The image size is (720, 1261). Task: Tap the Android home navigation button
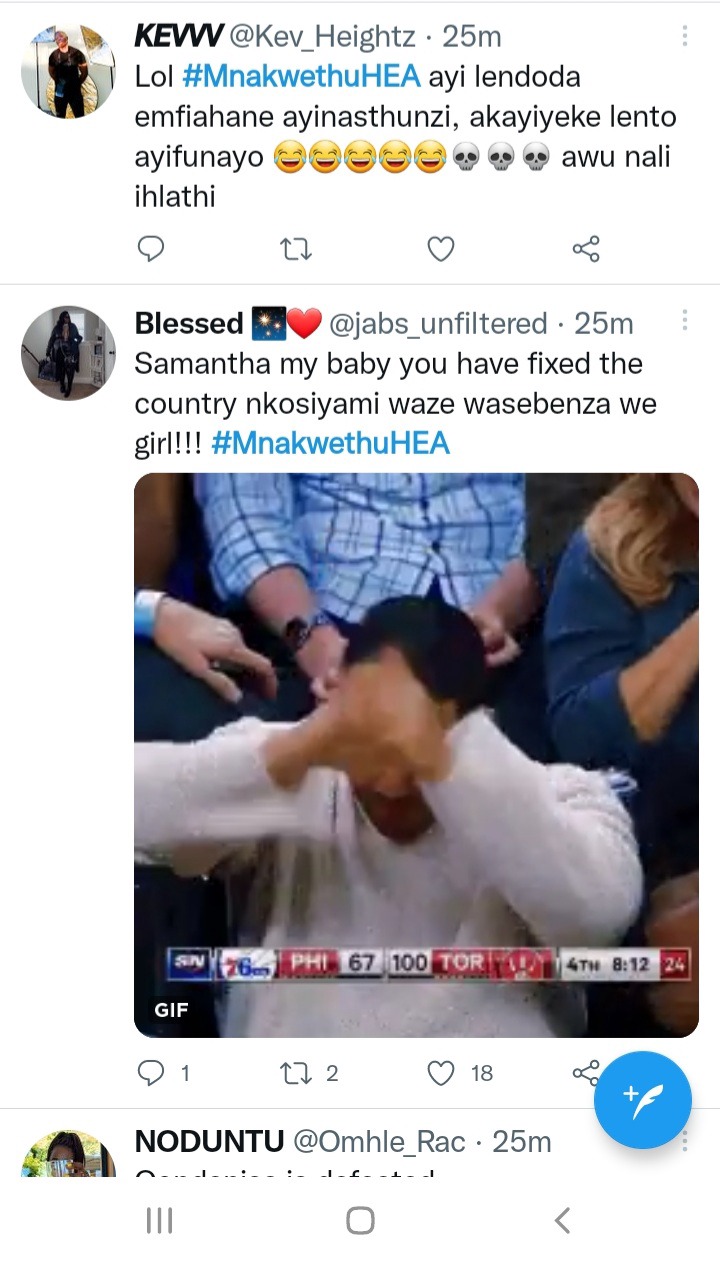[360, 1220]
